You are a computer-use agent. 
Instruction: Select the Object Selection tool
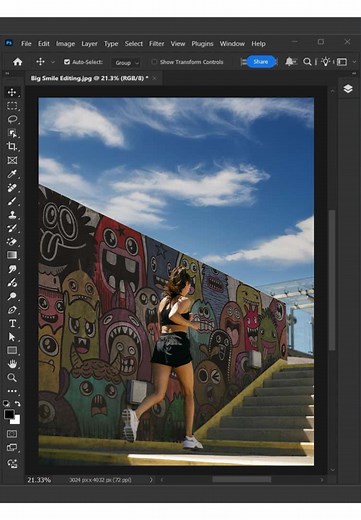click(x=12, y=133)
